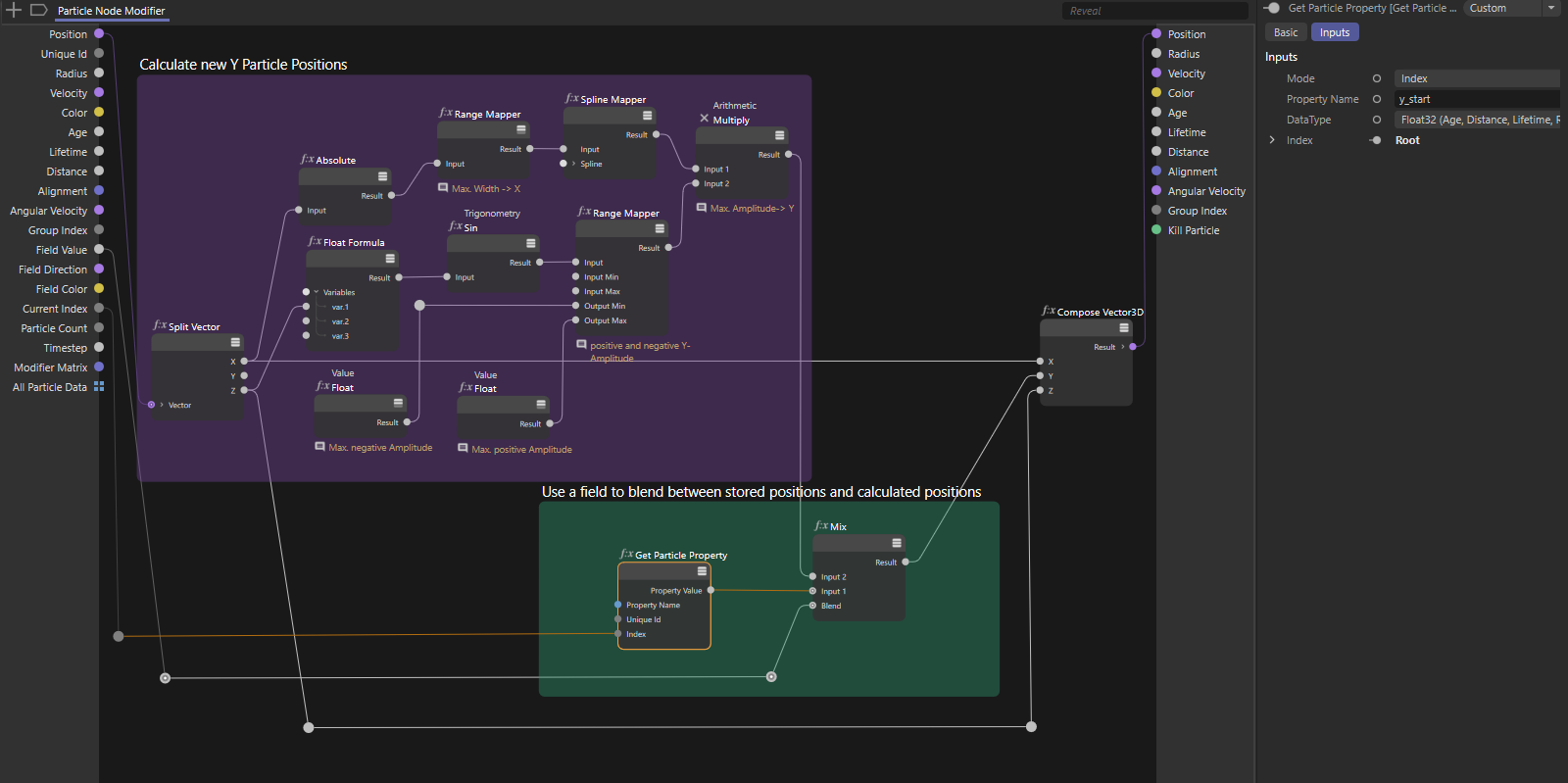Toggle the Mode port circle

tap(1376, 78)
